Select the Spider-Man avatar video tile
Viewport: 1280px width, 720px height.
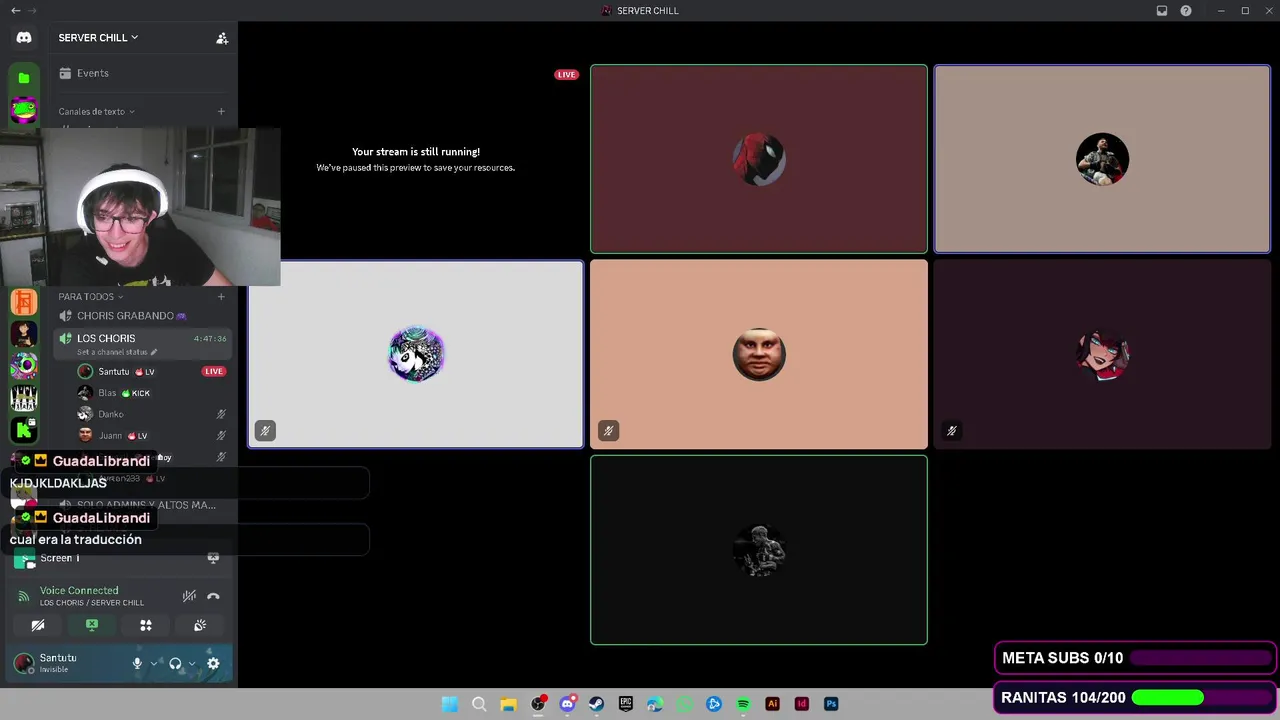759,159
